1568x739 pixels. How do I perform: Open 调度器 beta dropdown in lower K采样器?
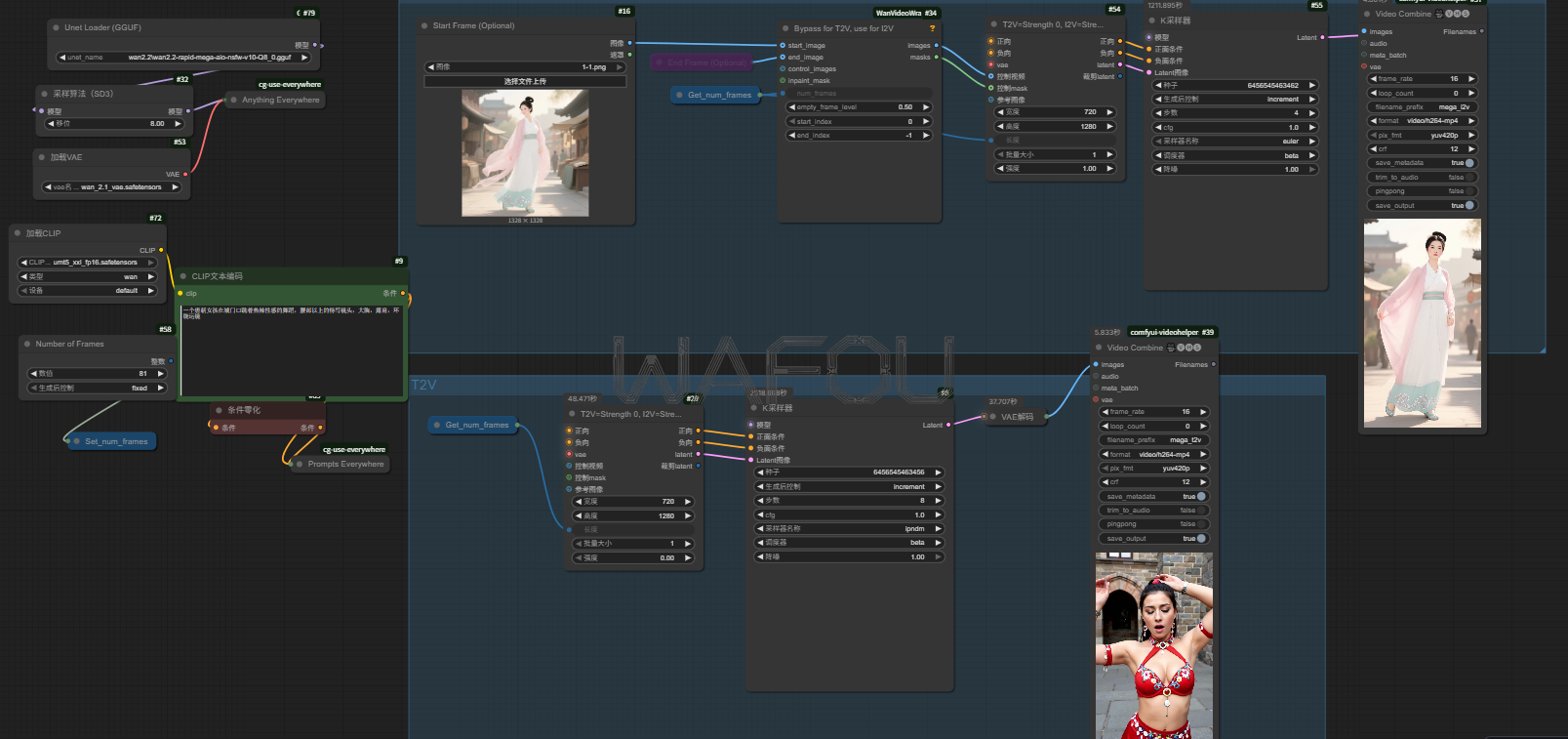[x=849, y=543]
